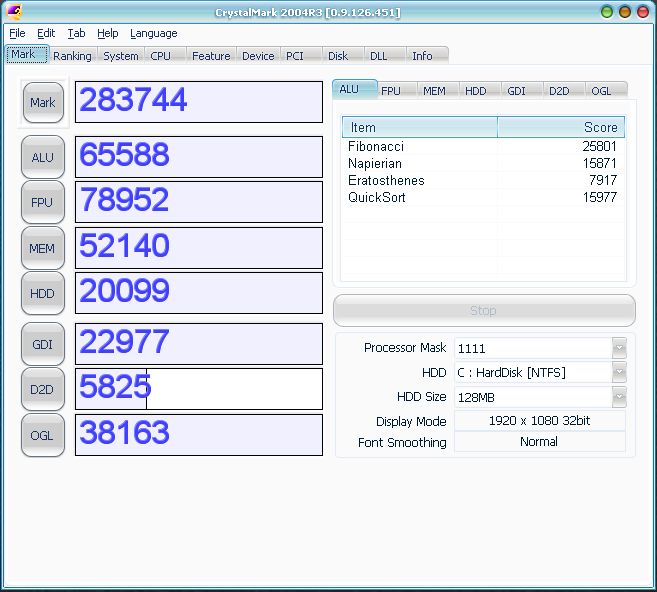Click the Stop button
657x592 pixels.
pyautogui.click(x=484, y=310)
